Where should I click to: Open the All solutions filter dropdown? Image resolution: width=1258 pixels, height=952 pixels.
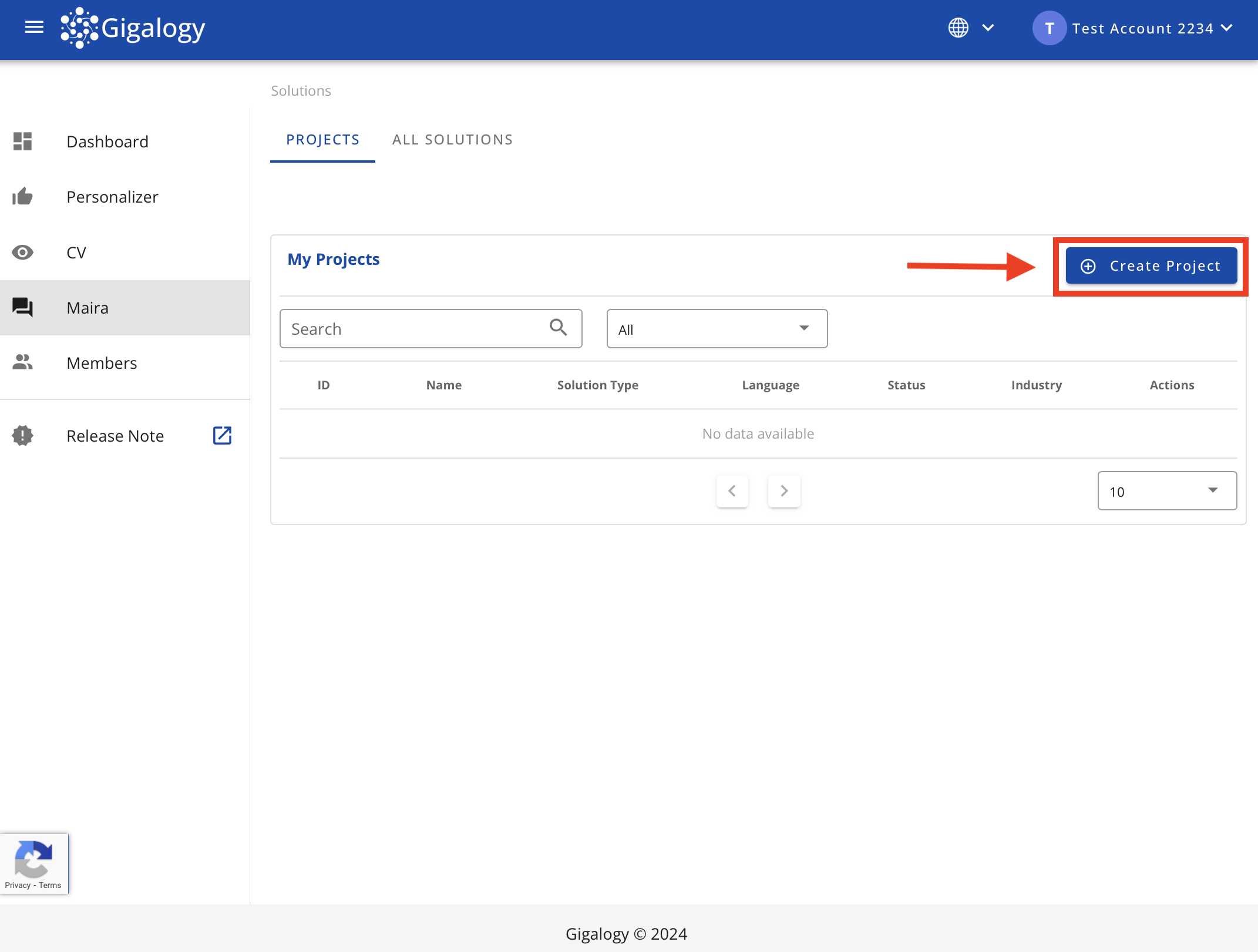coord(717,328)
